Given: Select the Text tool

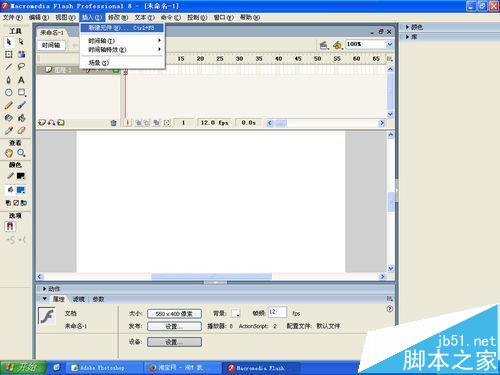Looking at the screenshot, I should 21,80.
